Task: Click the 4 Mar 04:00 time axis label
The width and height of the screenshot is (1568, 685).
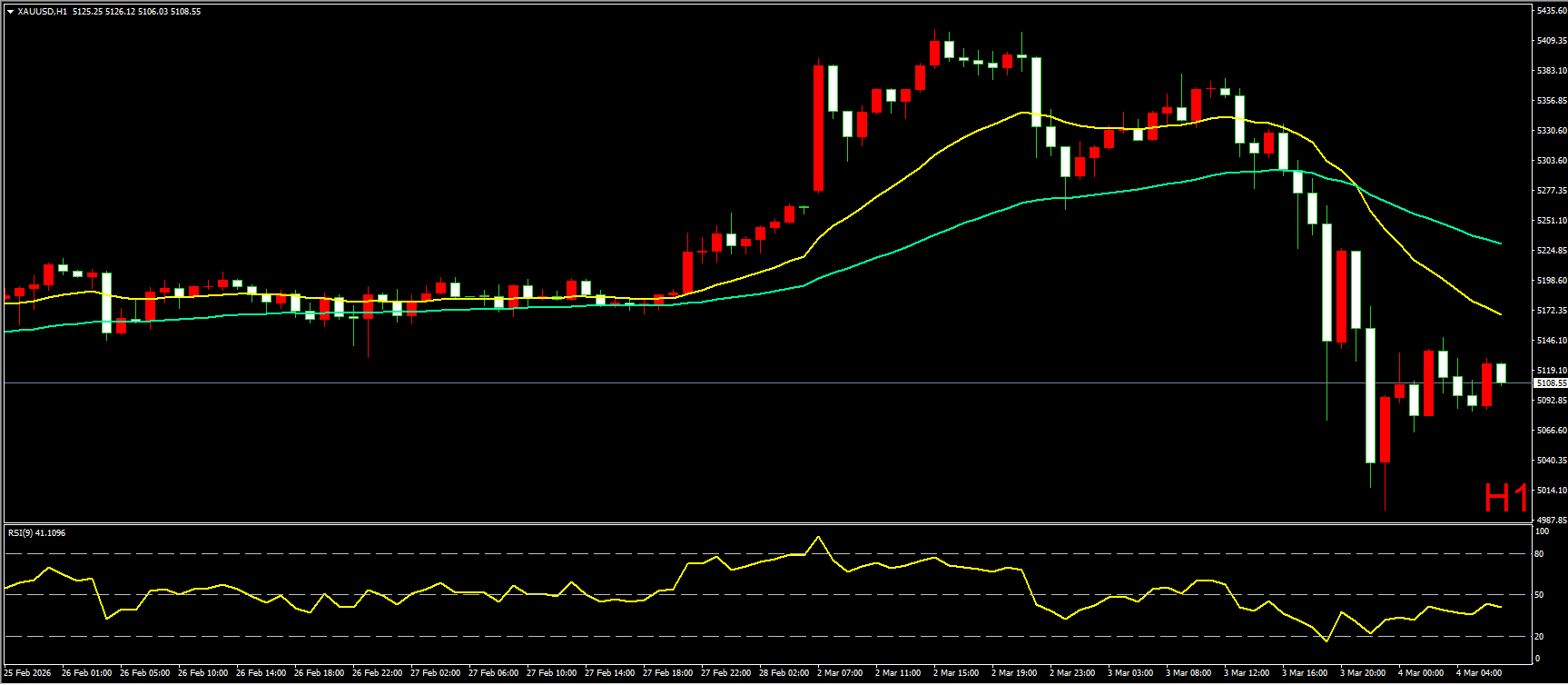Action: click(x=1479, y=673)
